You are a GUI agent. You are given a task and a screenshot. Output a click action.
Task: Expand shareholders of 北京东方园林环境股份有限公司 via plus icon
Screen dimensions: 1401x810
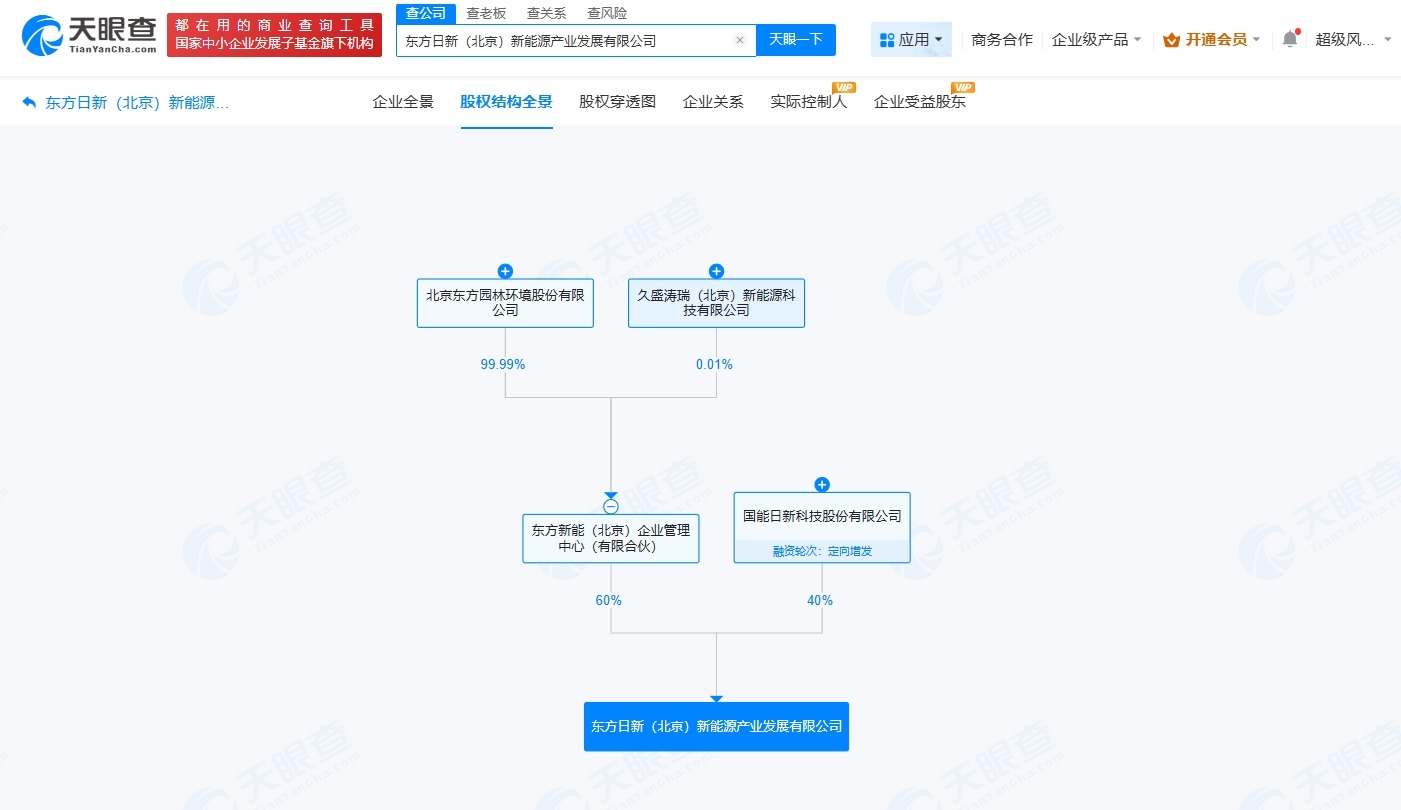tap(505, 271)
